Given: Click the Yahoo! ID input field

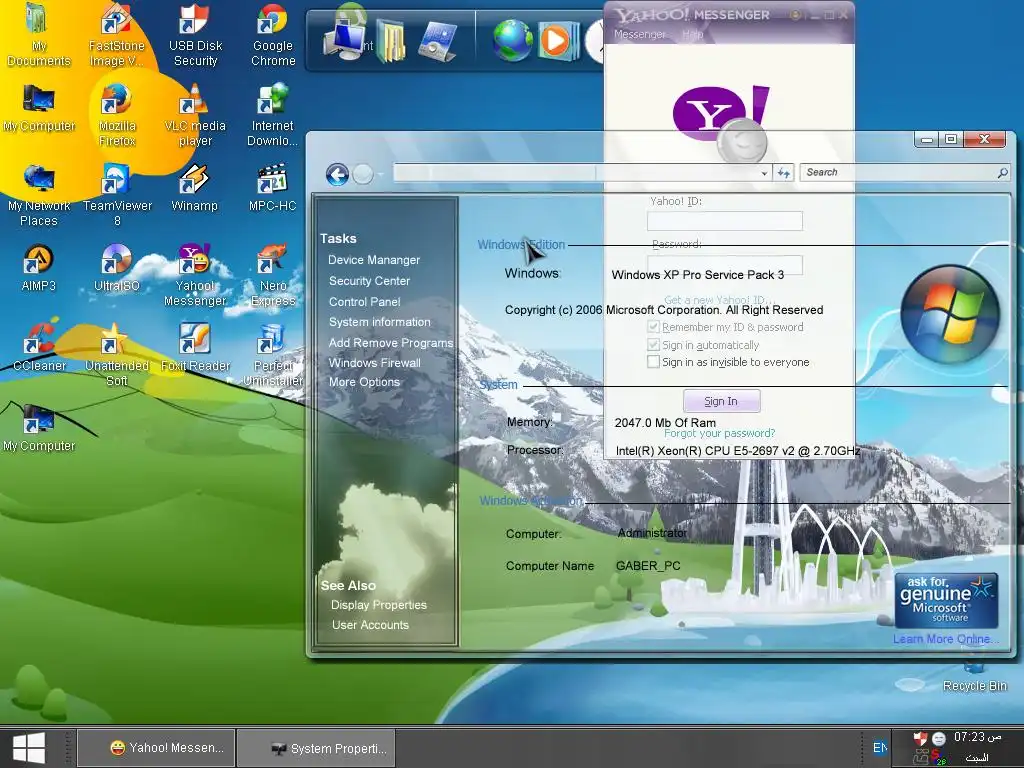Looking at the screenshot, I should 724,221.
